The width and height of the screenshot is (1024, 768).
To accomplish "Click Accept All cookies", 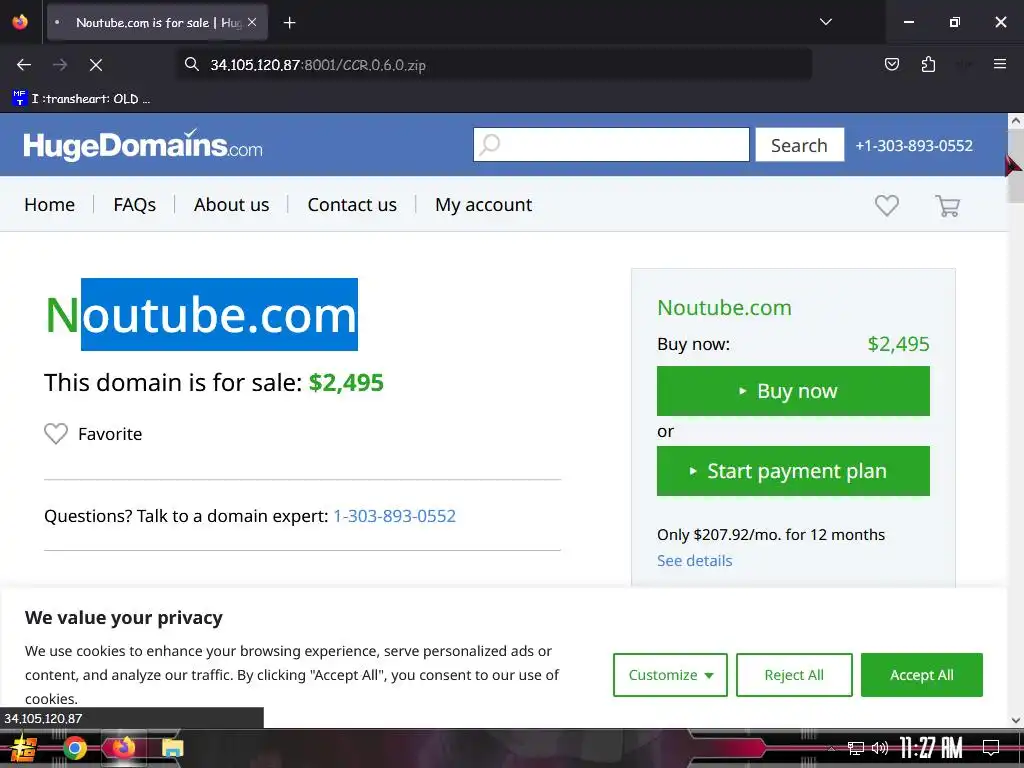I will point(921,675).
